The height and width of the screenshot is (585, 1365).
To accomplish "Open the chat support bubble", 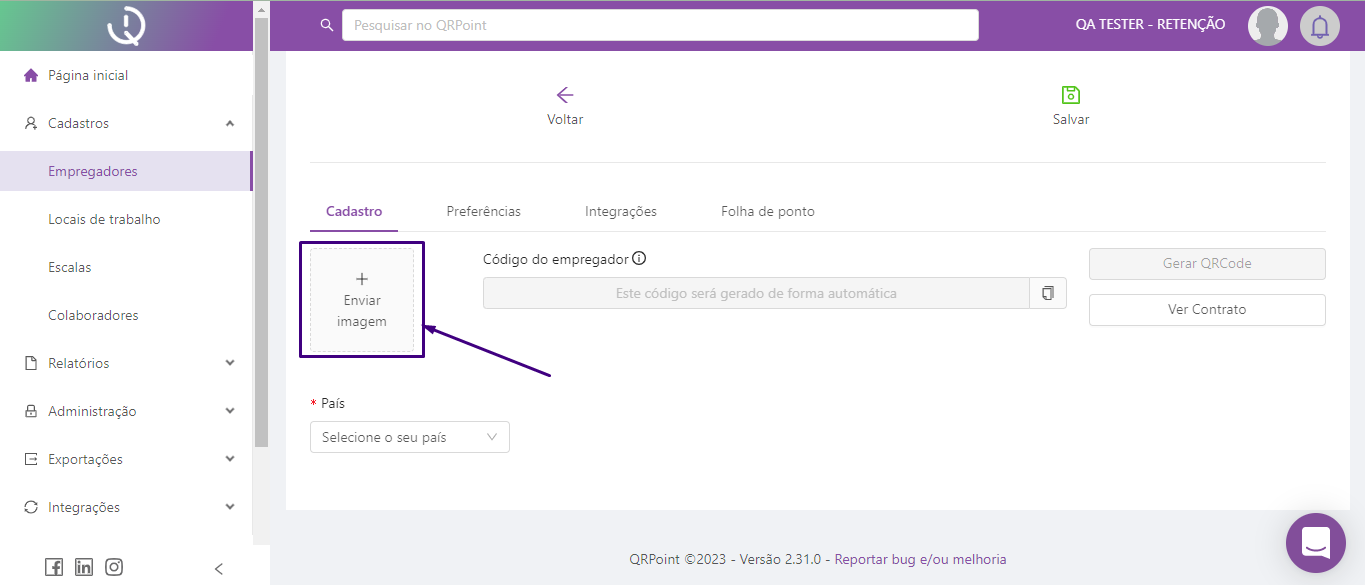I will (x=1315, y=543).
